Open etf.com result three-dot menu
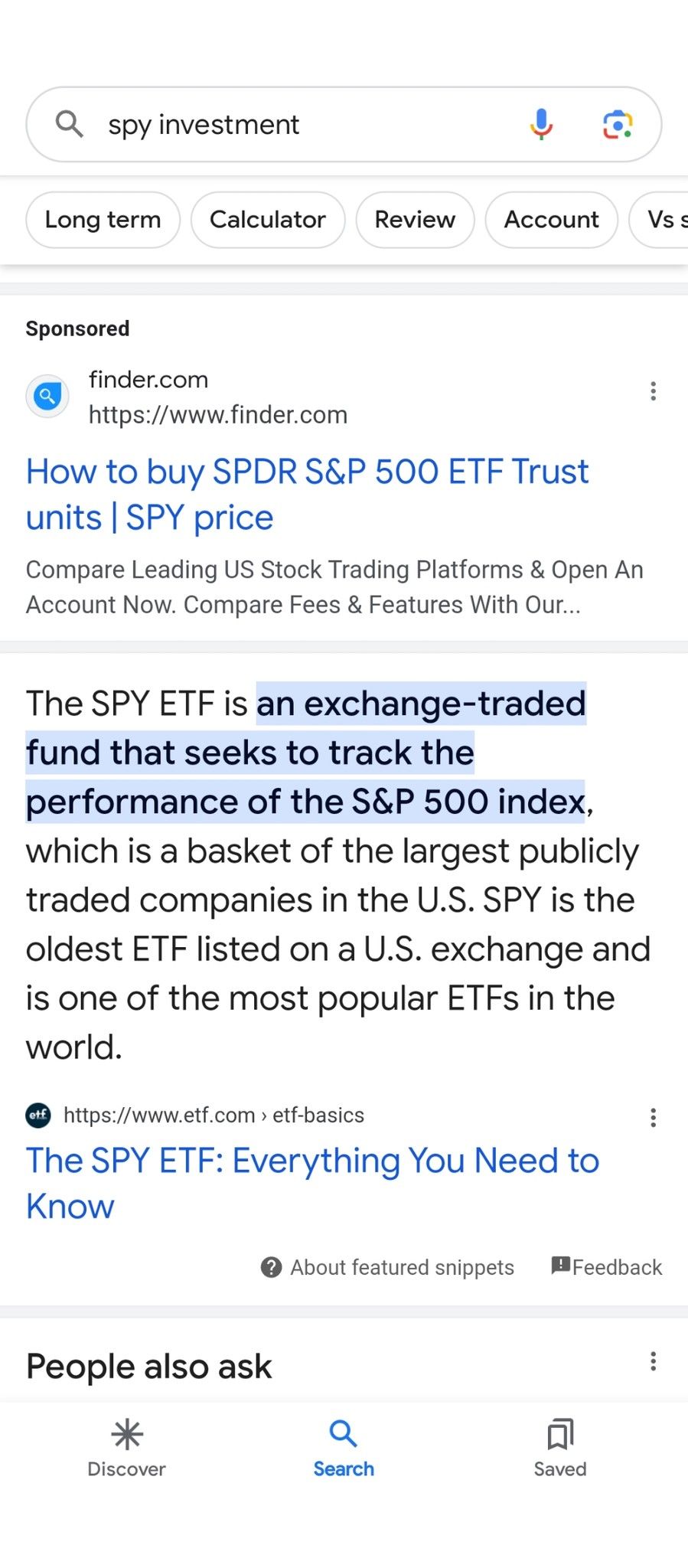This screenshot has width=688, height=1568. (653, 1118)
